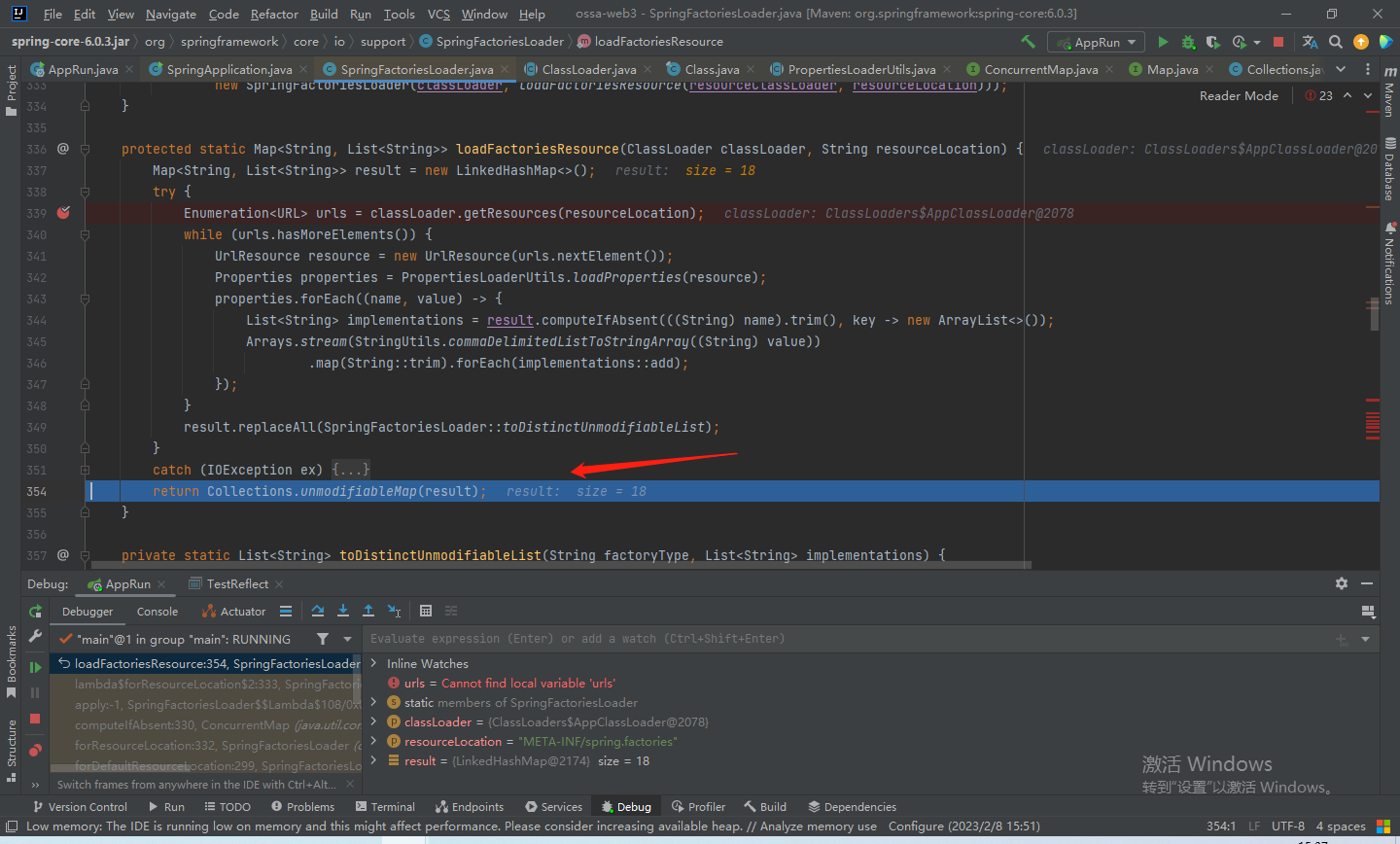Screen dimensions: 1400x844
Task: Click the orange IDE update arrow icon
Action: pos(1361,42)
